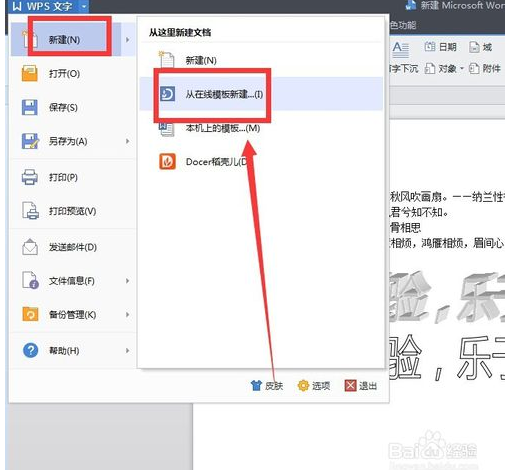Expand the 另存为(A) submenu arrow
This screenshot has height=470, width=507.
[128, 141]
